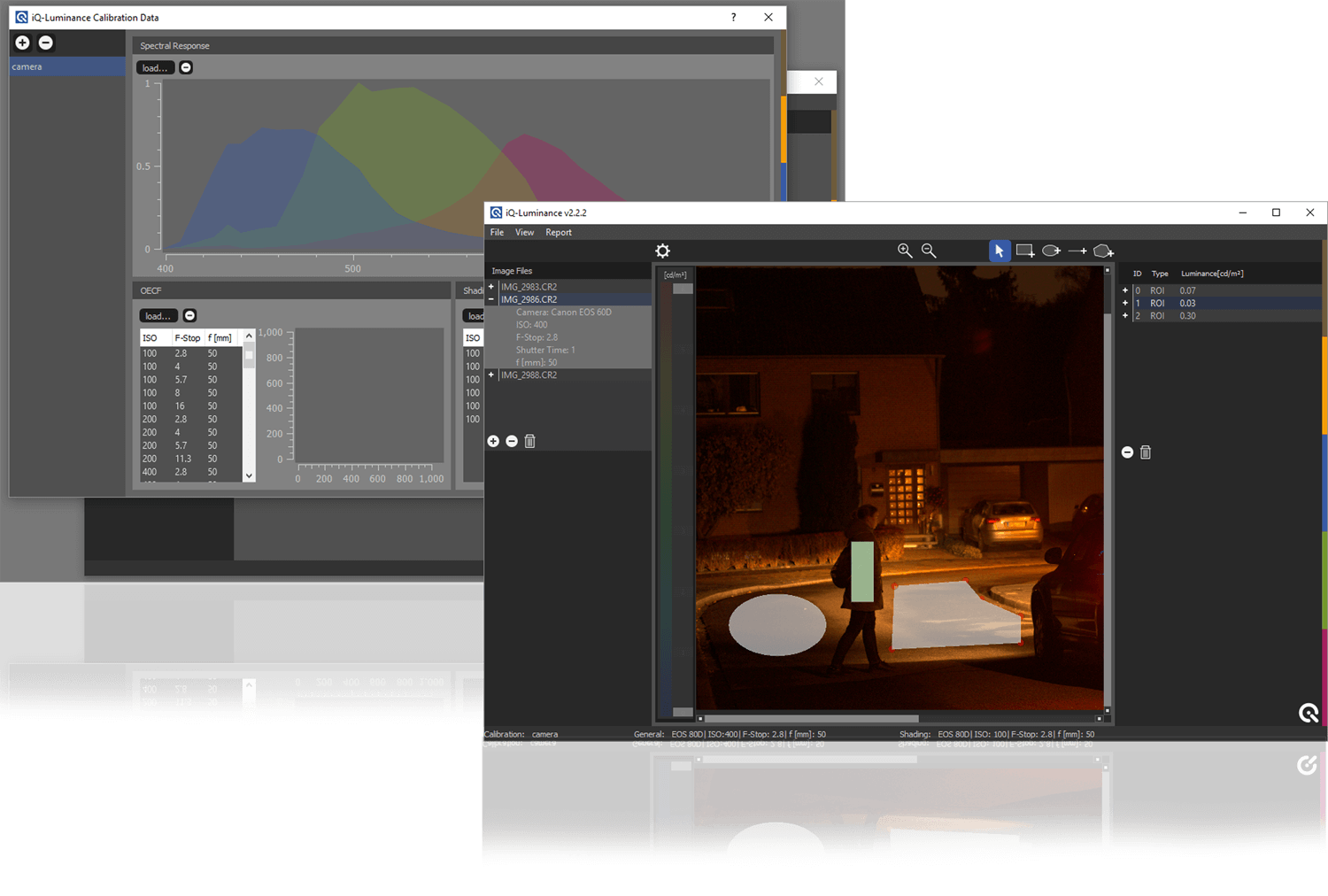Click the zoom out magnifier
1328x896 pixels.
[x=929, y=251]
